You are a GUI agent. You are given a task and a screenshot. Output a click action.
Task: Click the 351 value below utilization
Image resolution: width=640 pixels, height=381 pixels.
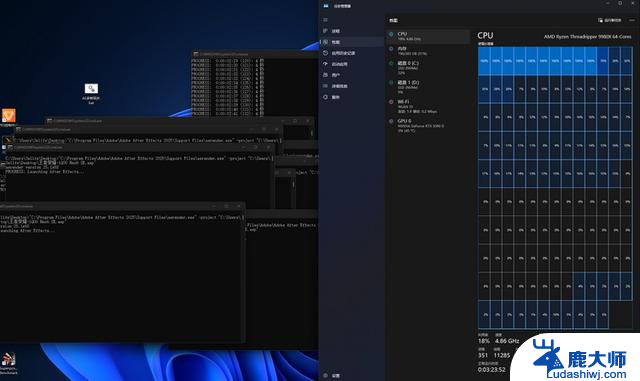(x=483, y=355)
